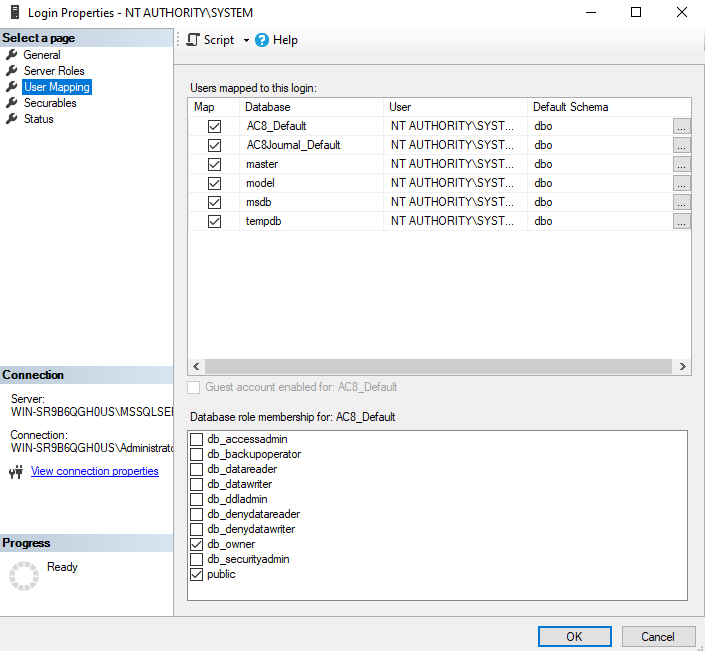Check the db_datareader role

pyautogui.click(x=196, y=469)
